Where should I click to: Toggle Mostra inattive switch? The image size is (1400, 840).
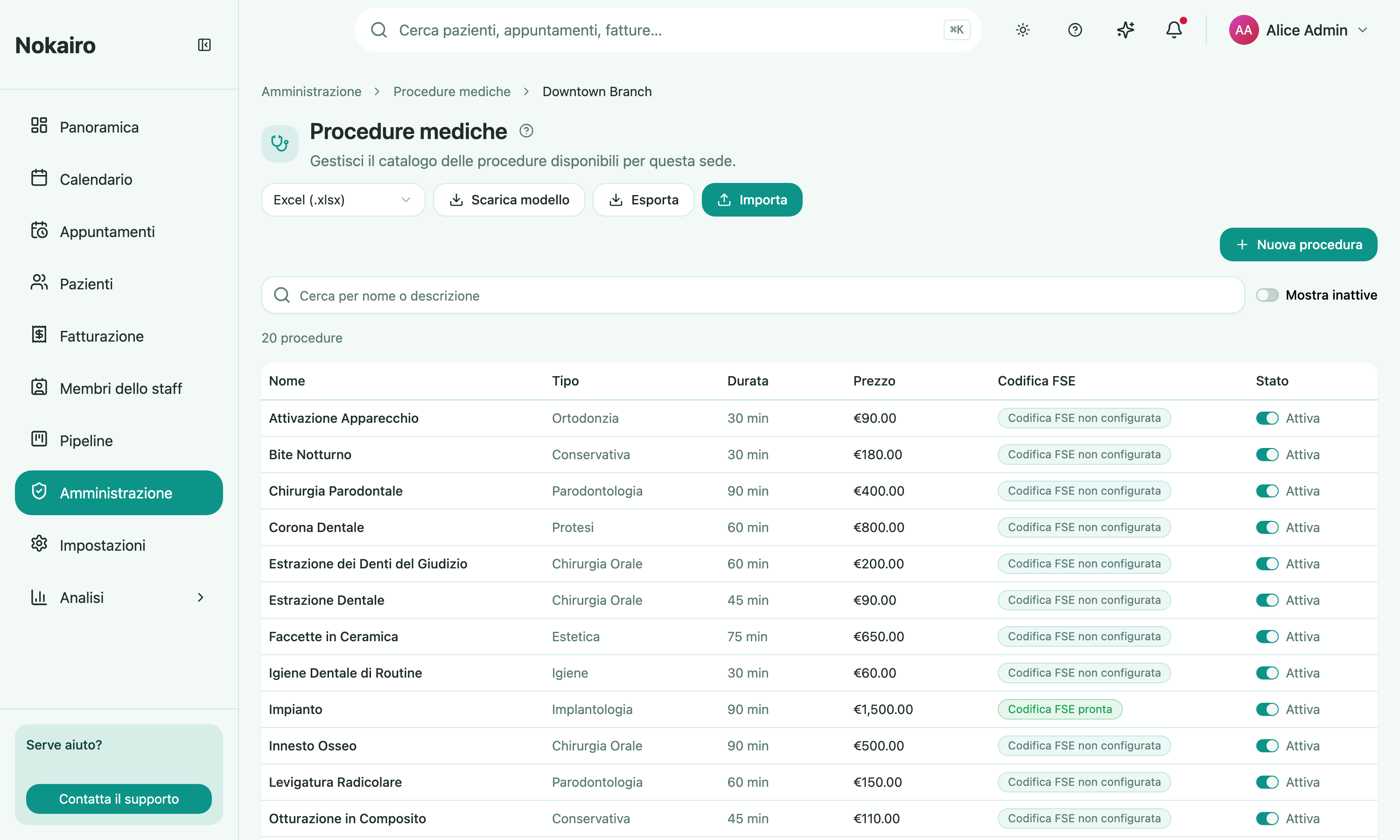click(1267, 295)
